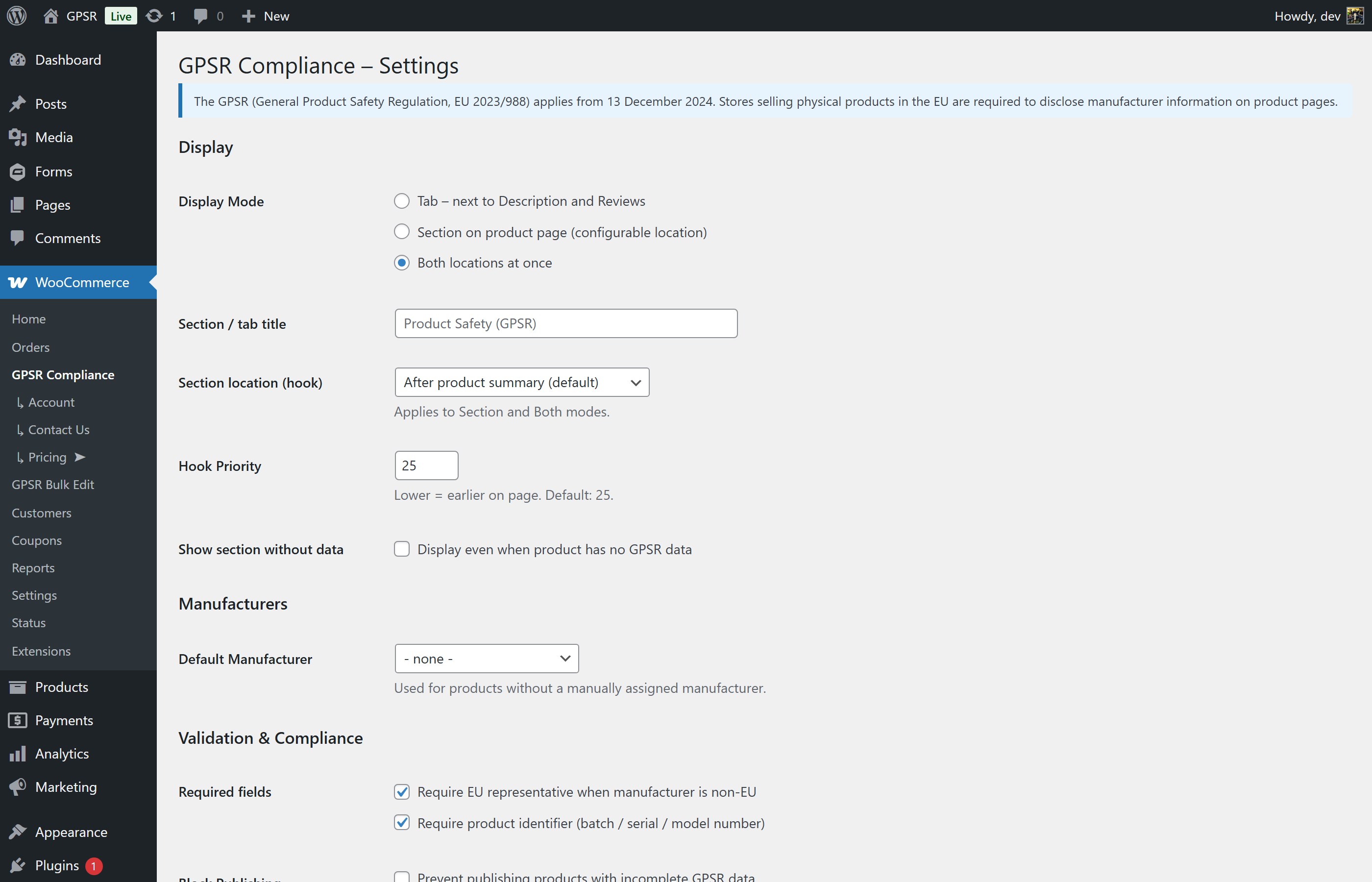Open the Section location hook dropdown
1372x882 pixels.
[521, 382]
